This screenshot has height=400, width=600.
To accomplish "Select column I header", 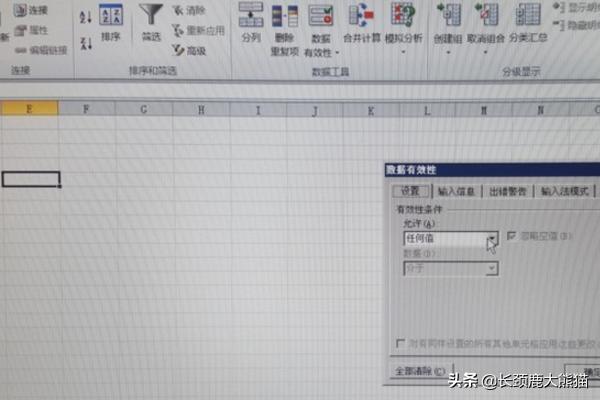I will tap(258, 110).
